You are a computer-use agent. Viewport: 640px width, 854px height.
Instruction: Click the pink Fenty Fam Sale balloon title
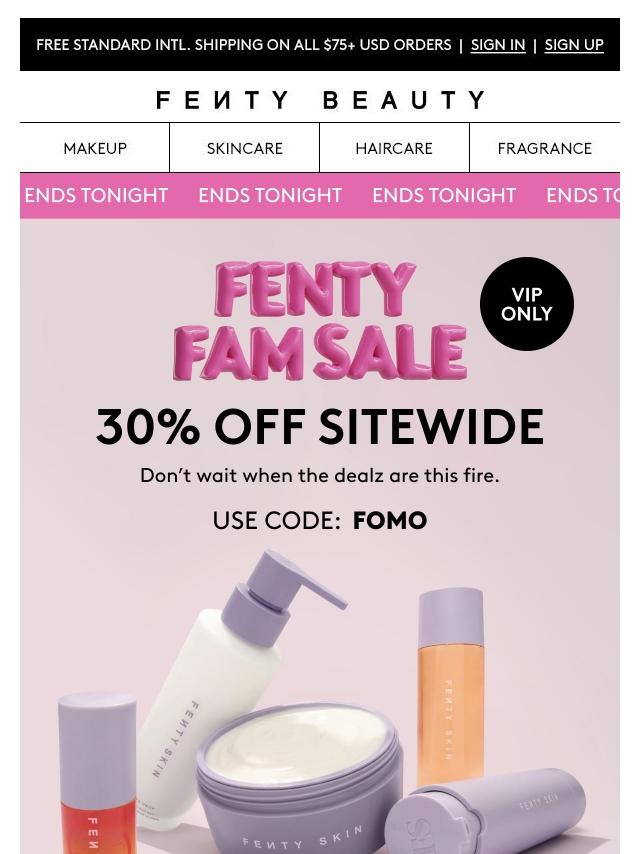[x=320, y=321]
